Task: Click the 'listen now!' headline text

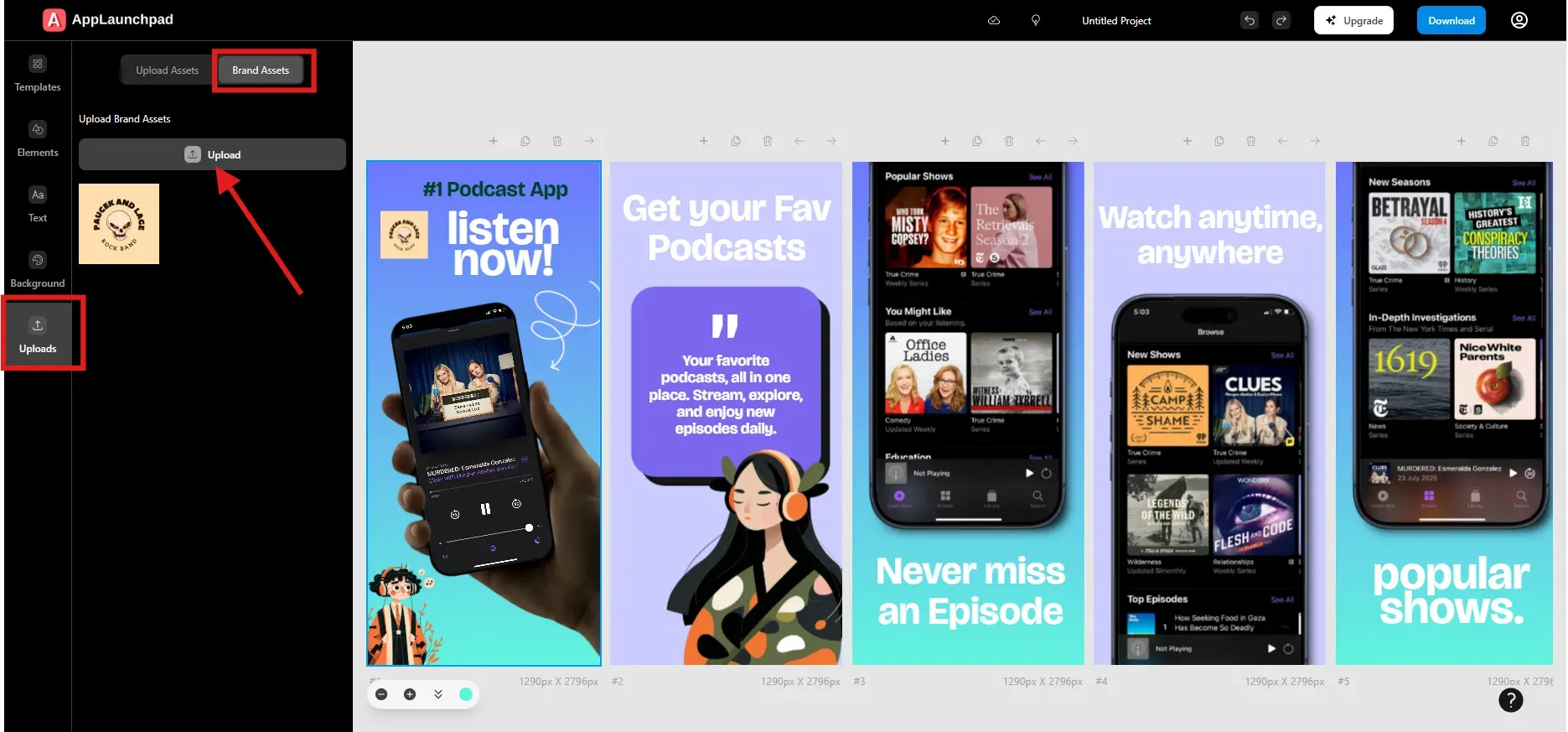Action: point(503,244)
